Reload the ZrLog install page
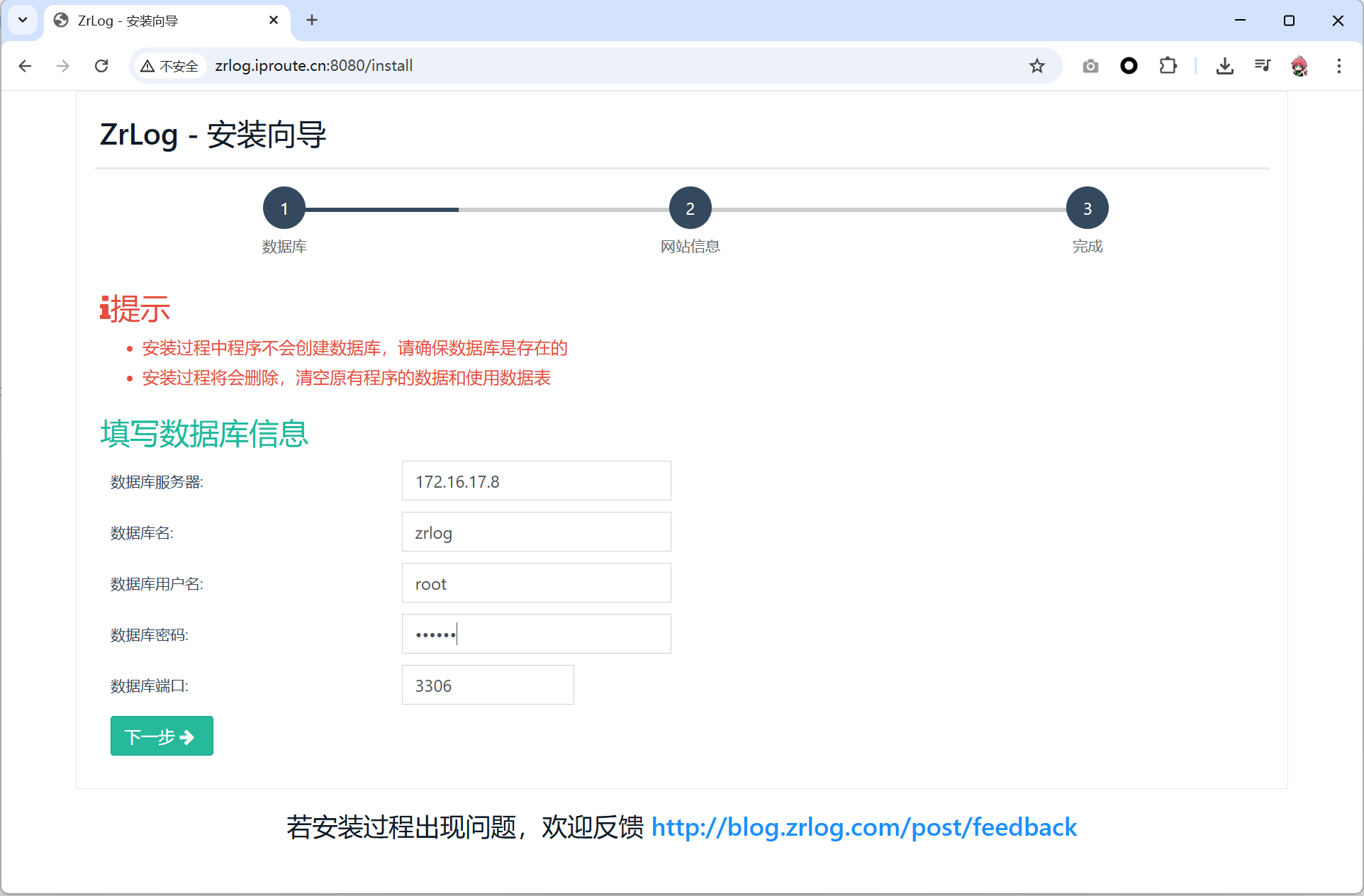The height and width of the screenshot is (896, 1364). [101, 66]
